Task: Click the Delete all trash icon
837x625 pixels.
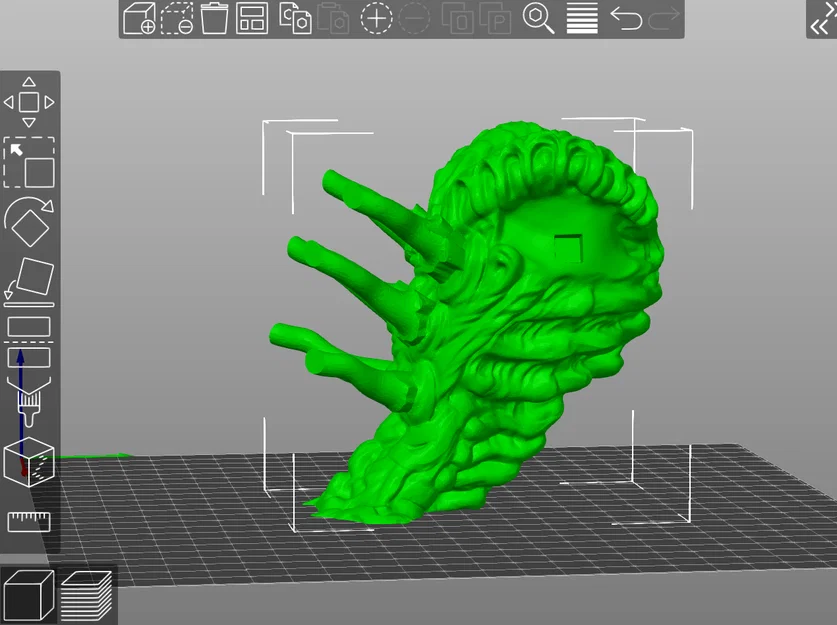Action: tap(214, 19)
